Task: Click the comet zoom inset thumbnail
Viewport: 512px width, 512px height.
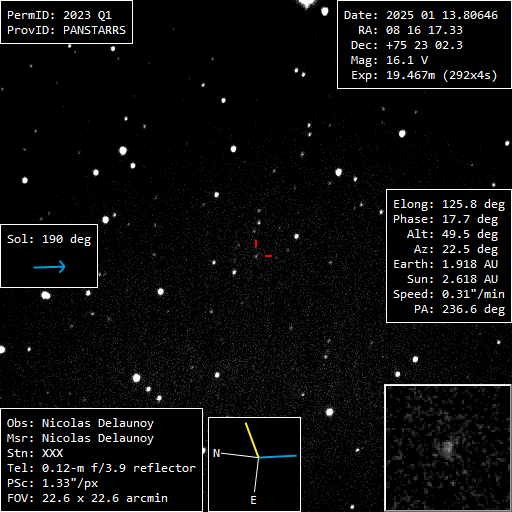Action: point(448,447)
